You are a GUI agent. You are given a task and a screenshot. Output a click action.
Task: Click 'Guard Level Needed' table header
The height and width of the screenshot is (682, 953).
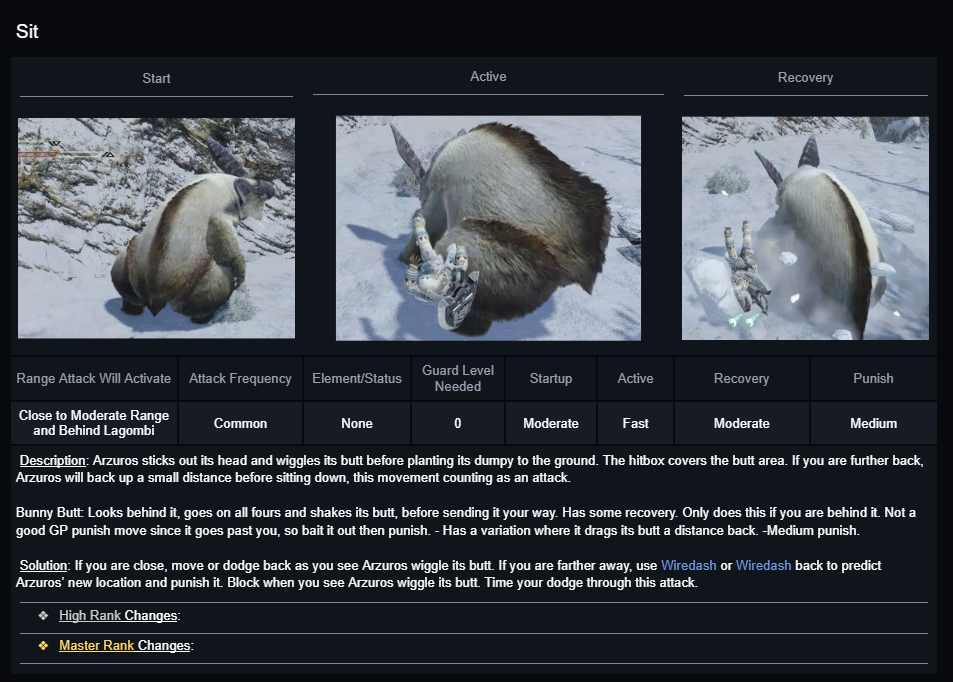click(458, 379)
